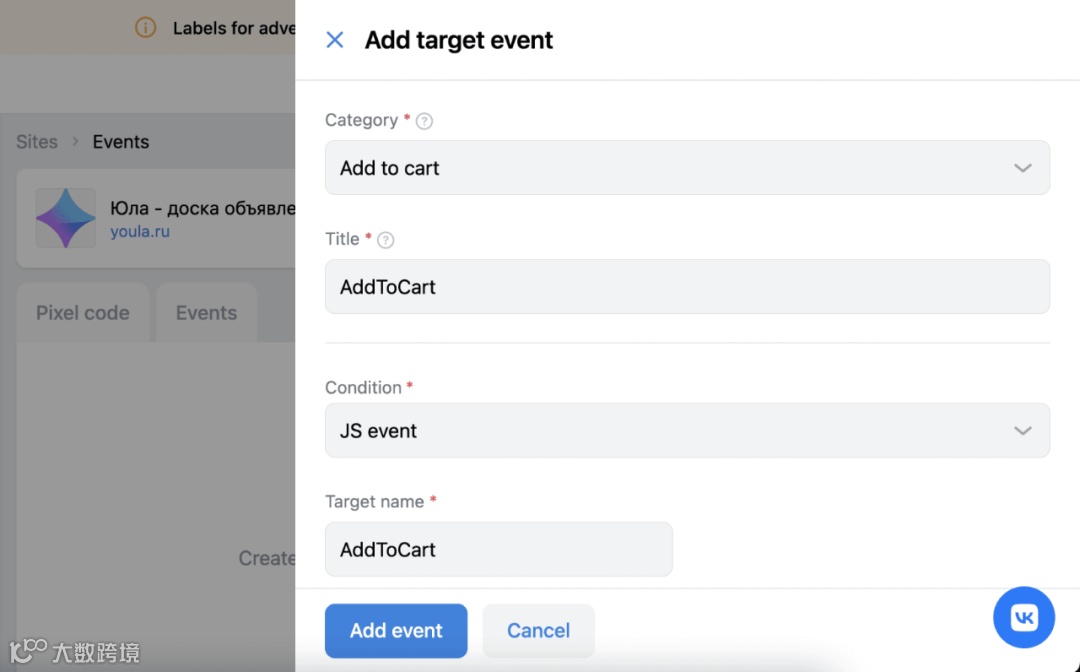The width and height of the screenshot is (1080, 672).
Task: Switch to the Pixel code tab
Action: point(83,313)
